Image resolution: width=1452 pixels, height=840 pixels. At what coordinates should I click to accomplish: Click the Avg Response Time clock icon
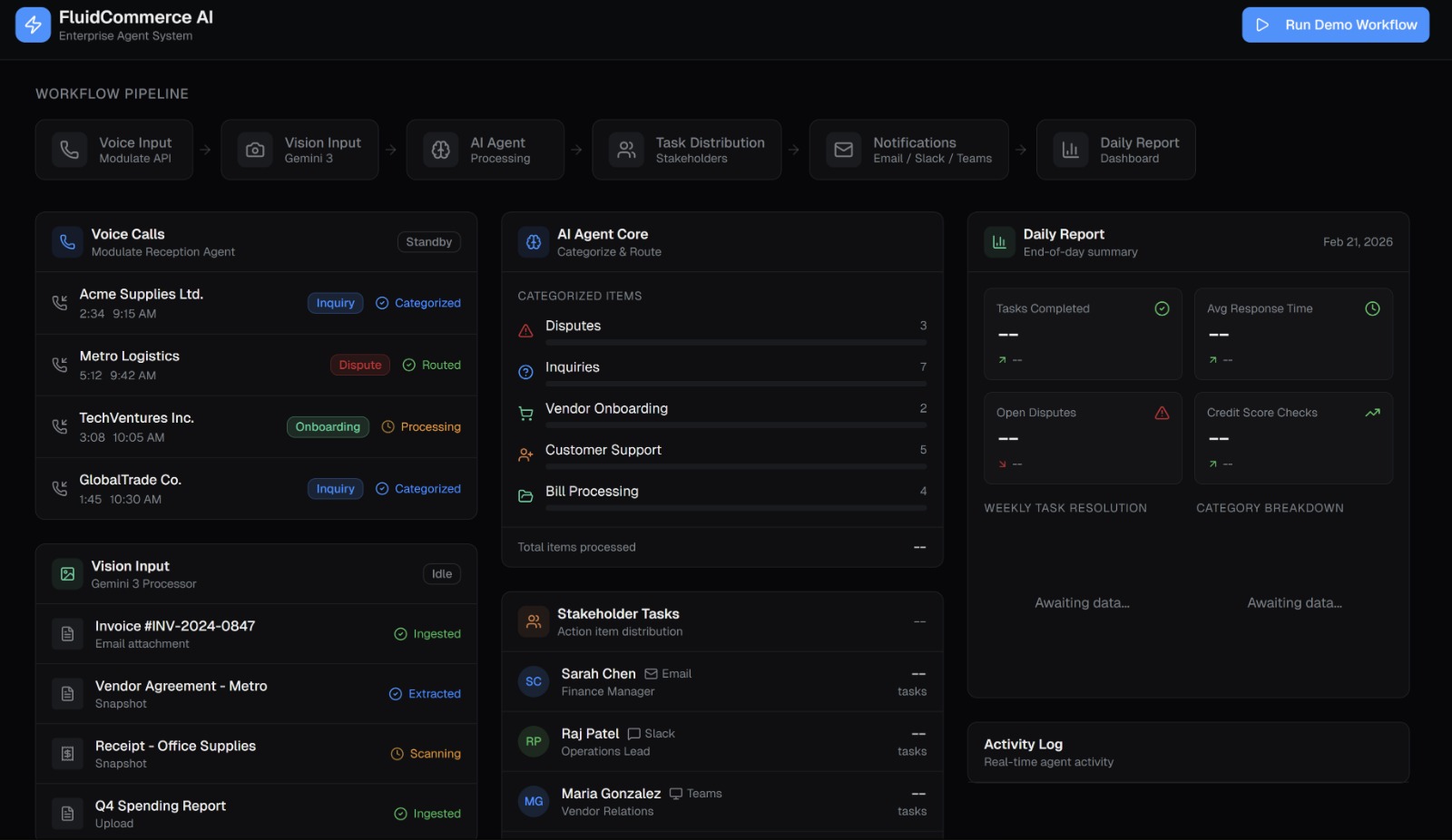[x=1372, y=308]
